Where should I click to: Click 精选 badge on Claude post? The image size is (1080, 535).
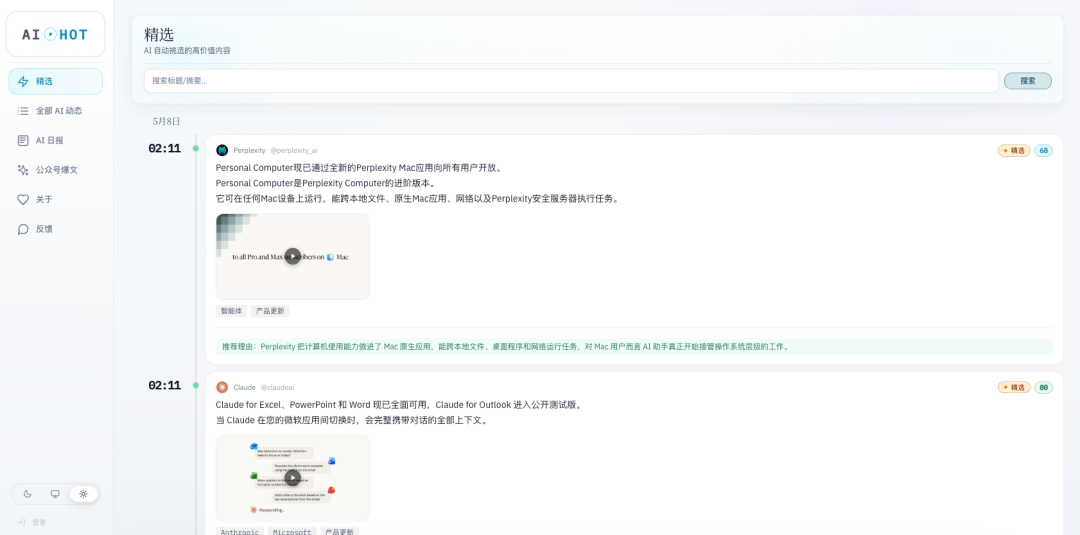pos(1014,388)
